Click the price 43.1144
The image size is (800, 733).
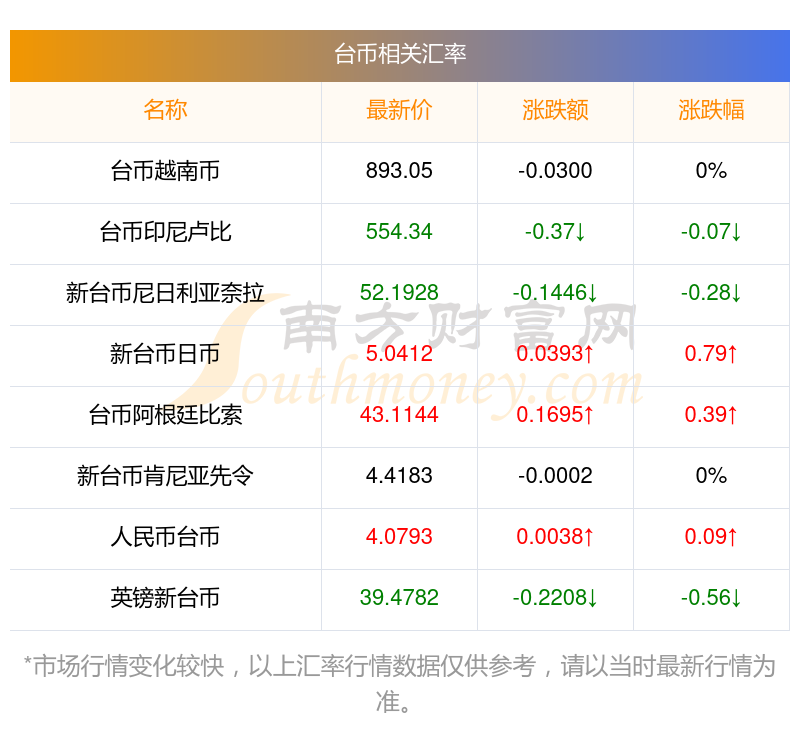[399, 415]
